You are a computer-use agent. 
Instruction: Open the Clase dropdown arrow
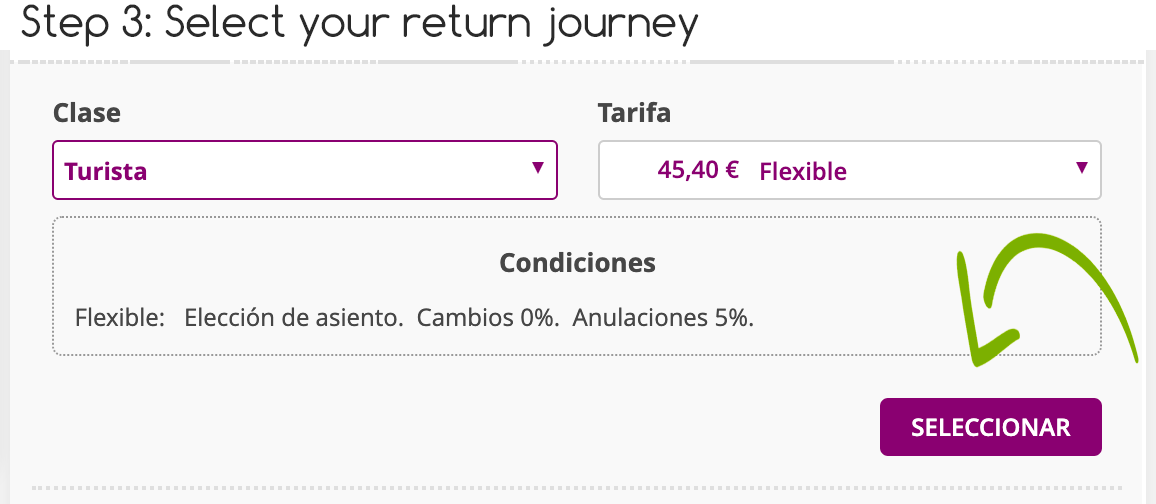point(537,167)
